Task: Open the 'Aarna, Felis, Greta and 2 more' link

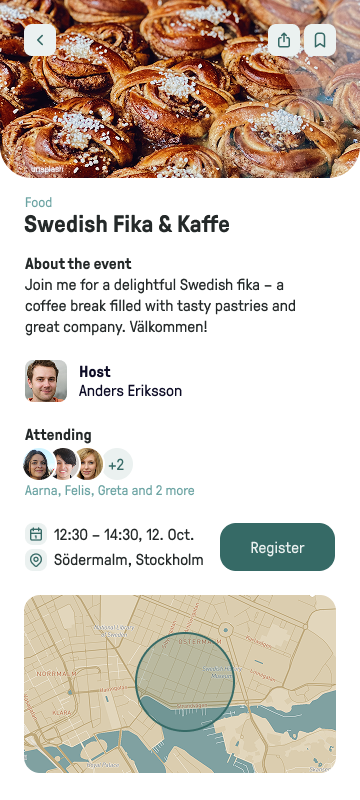Action: (x=110, y=491)
